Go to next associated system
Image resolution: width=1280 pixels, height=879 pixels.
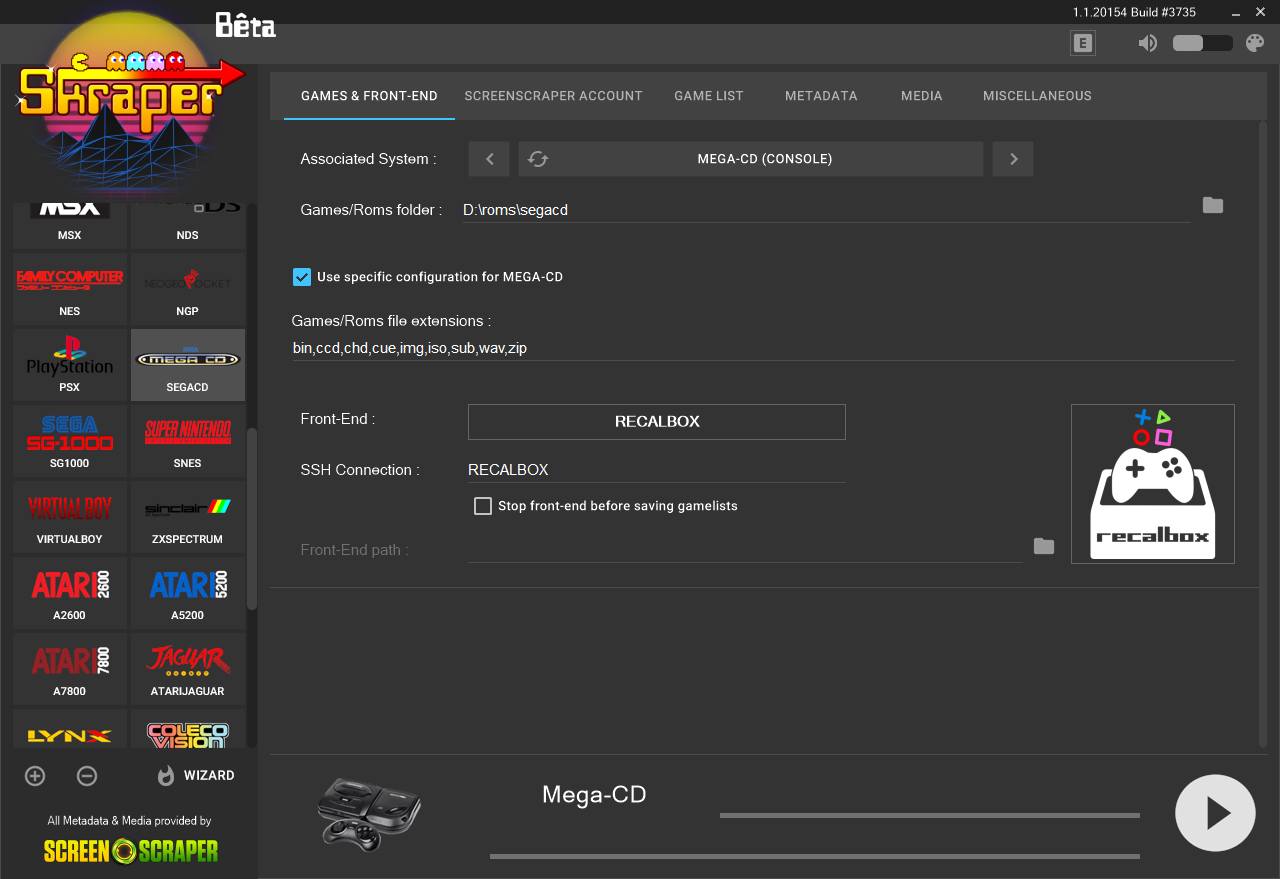(x=1013, y=159)
